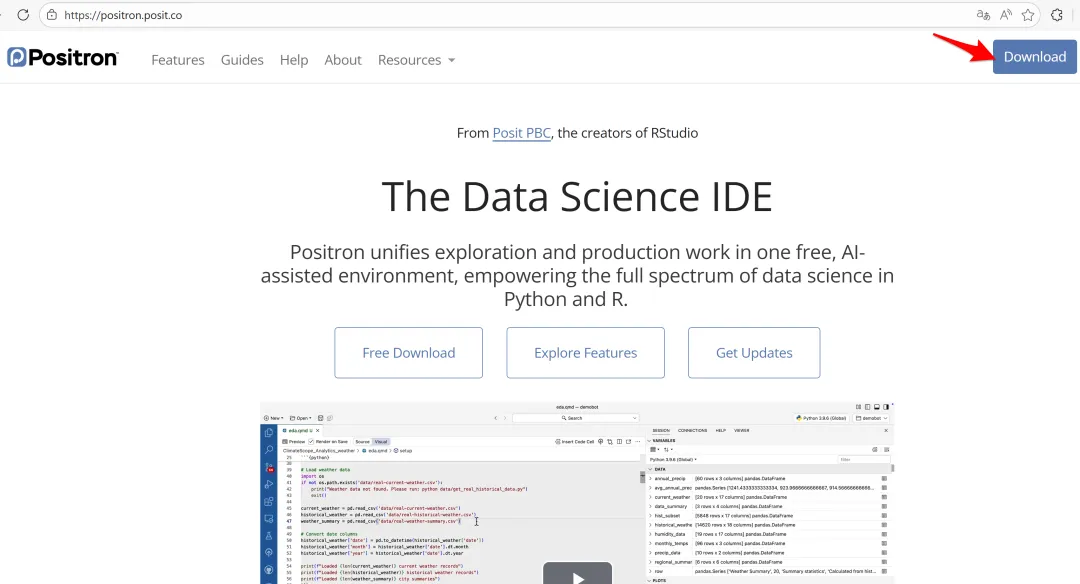Click the variables filter field in the demo
Screen dimensions: 1080x584
point(864,459)
